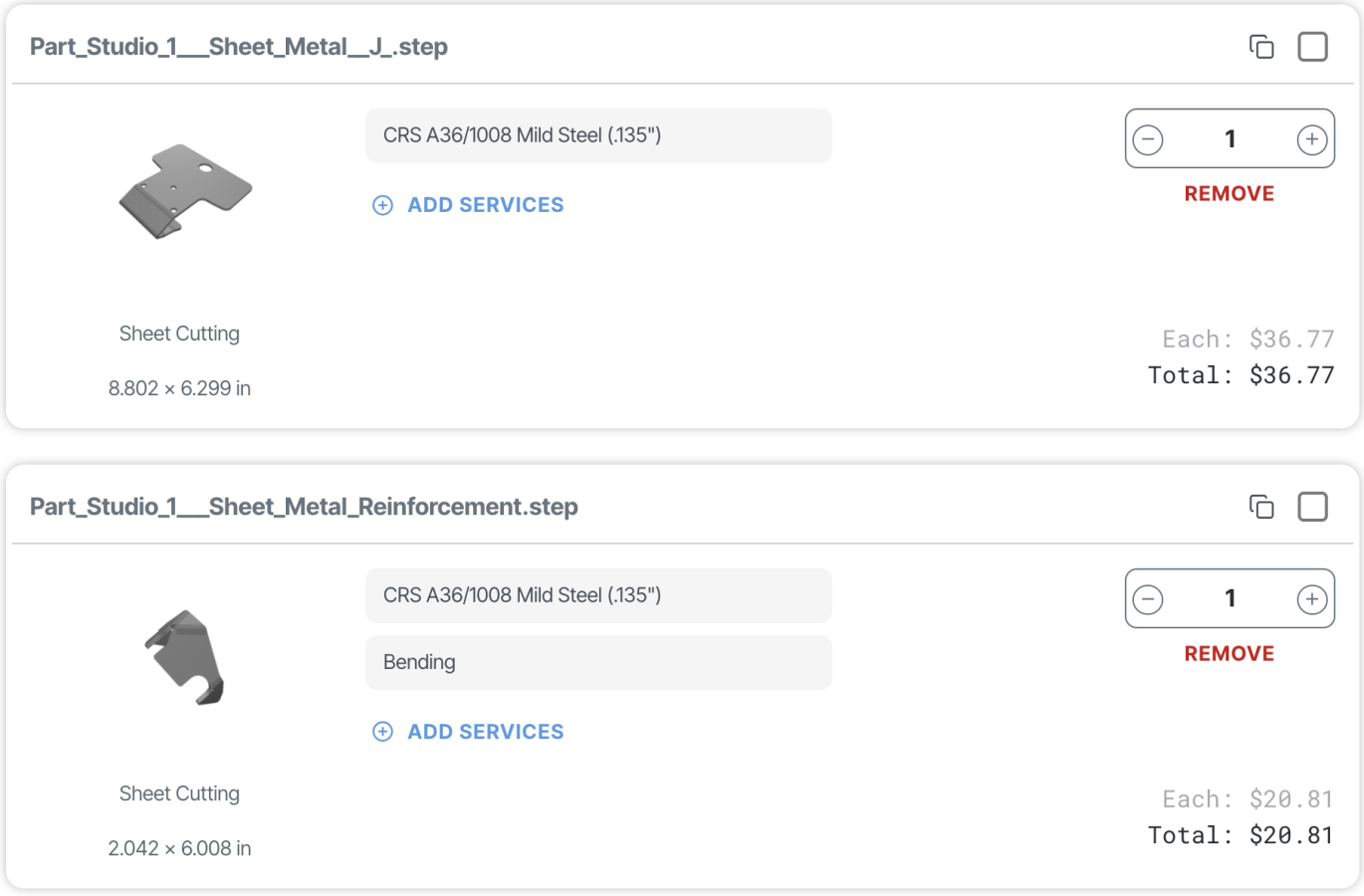Open material selector for Reinforcement part
The image size is (1364, 896).
click(597, 595)
